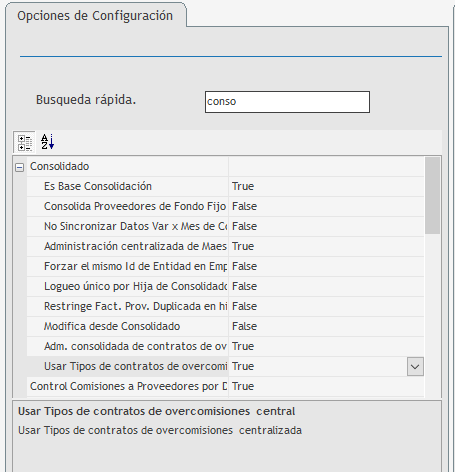Collapse the Consolidado category

(x=20, y=167)
